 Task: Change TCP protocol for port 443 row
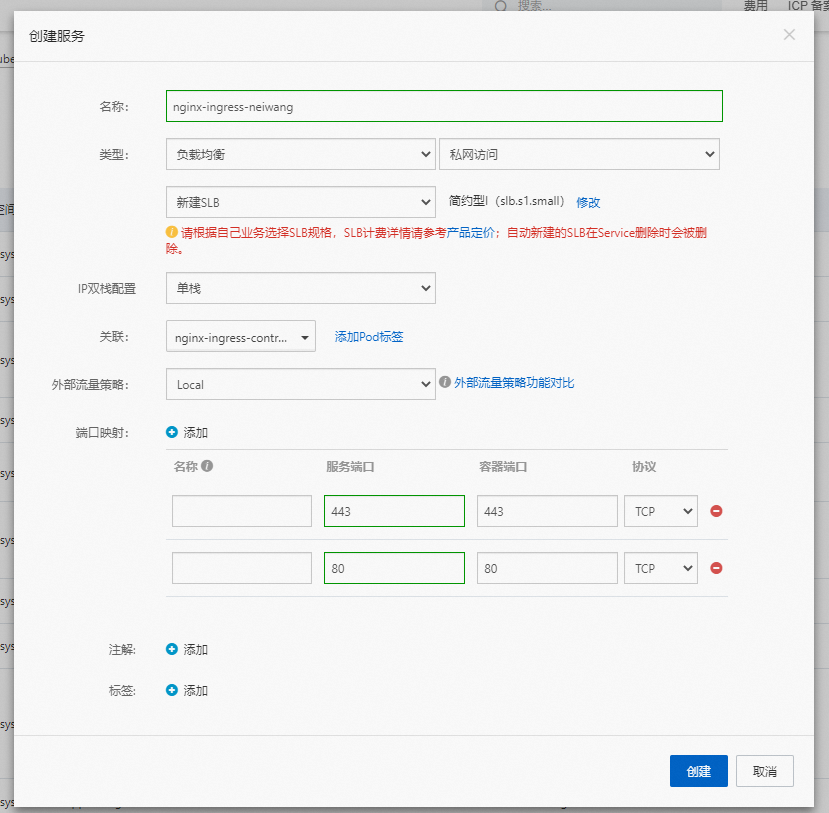click(660, 511)
